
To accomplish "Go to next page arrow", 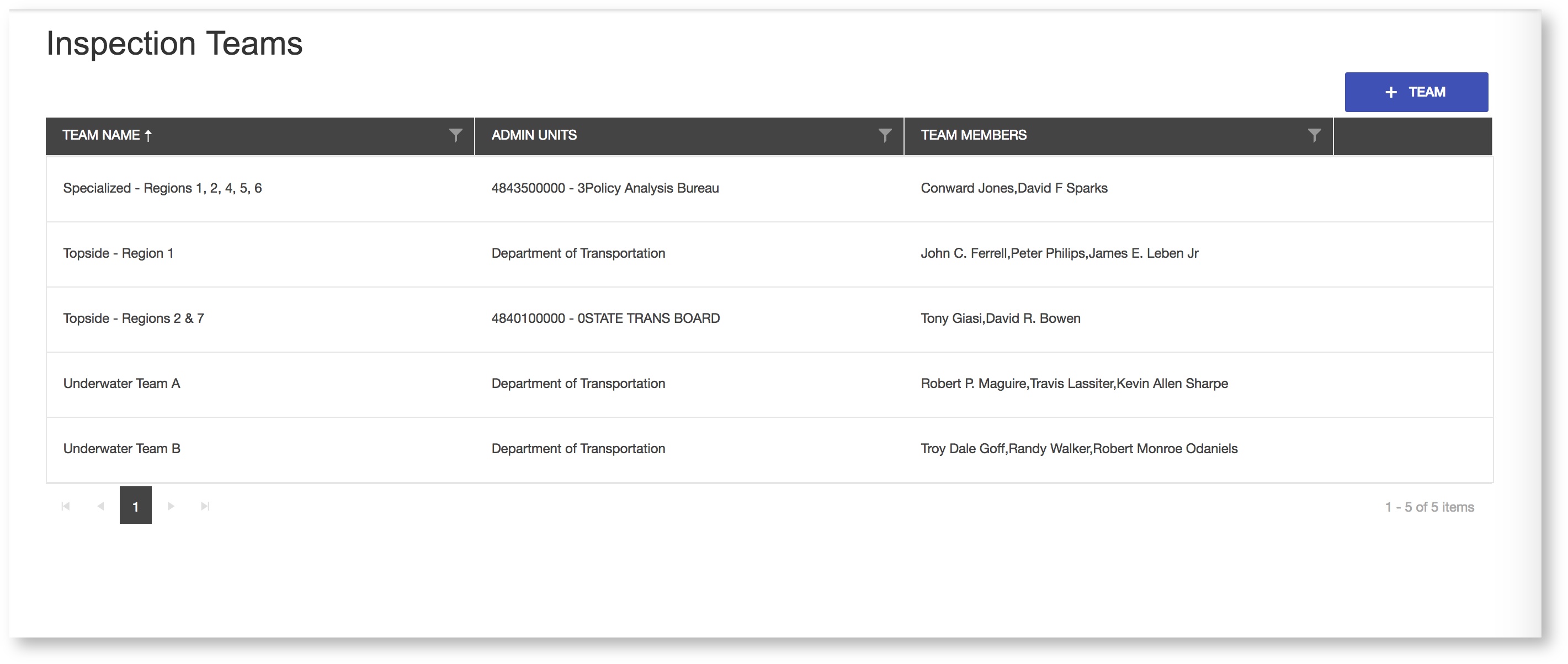I will 171,506.
